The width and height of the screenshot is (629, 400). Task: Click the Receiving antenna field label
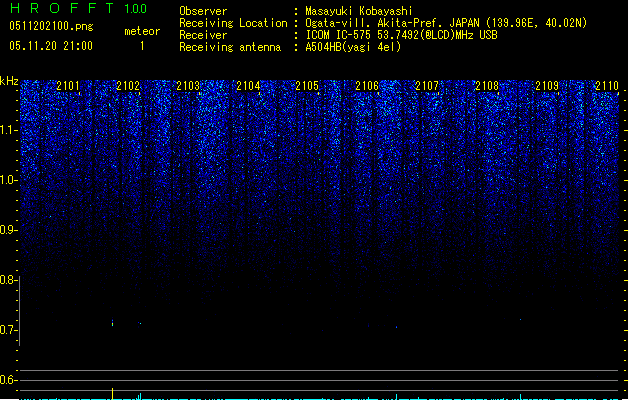[230, 47]
